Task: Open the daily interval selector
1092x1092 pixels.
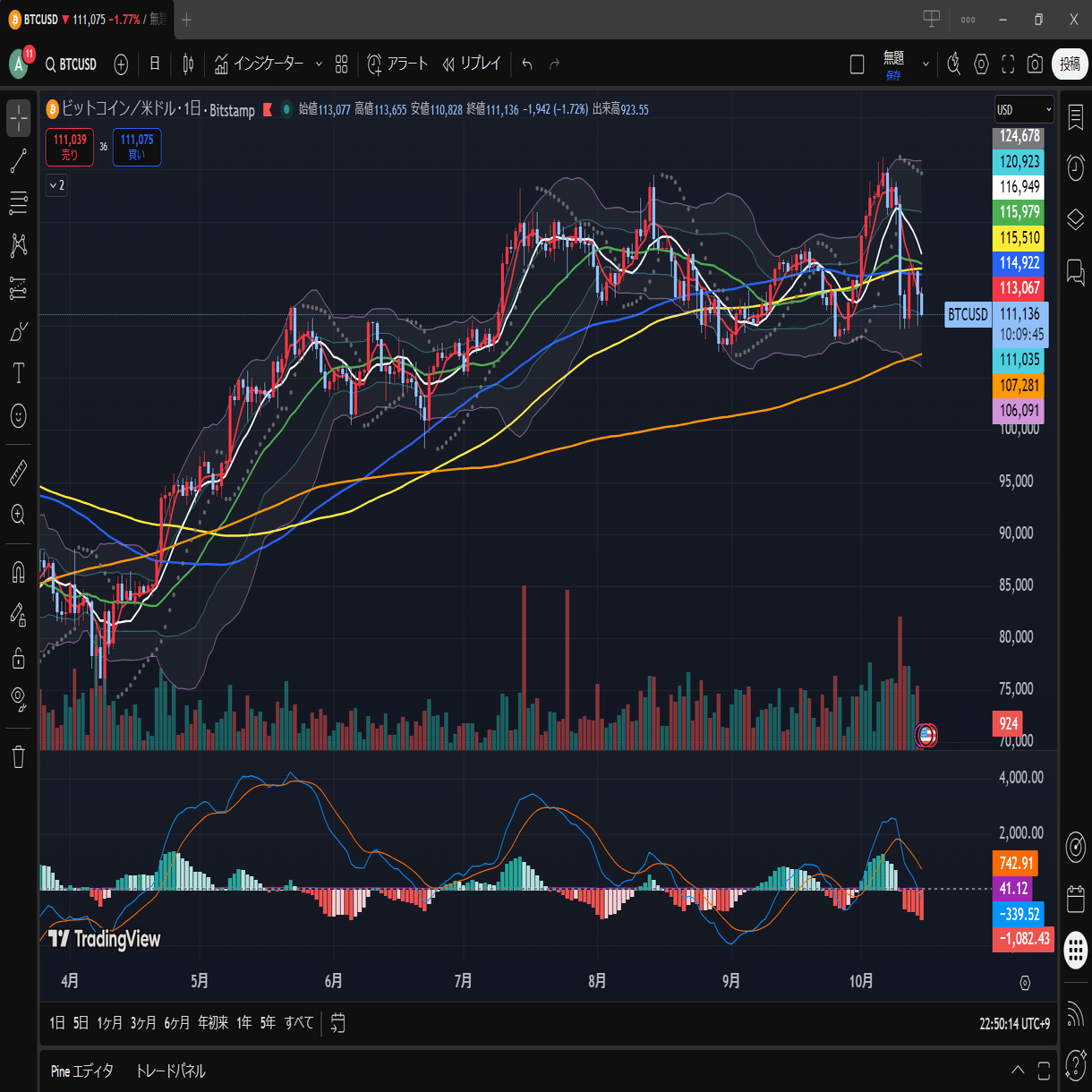Action: [154, 64]
